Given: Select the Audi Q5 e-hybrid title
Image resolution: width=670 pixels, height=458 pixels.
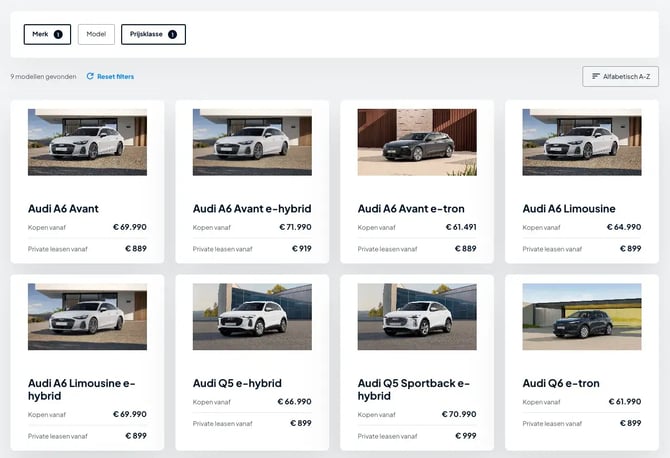Looking at the screenshot, I should 237,383.
